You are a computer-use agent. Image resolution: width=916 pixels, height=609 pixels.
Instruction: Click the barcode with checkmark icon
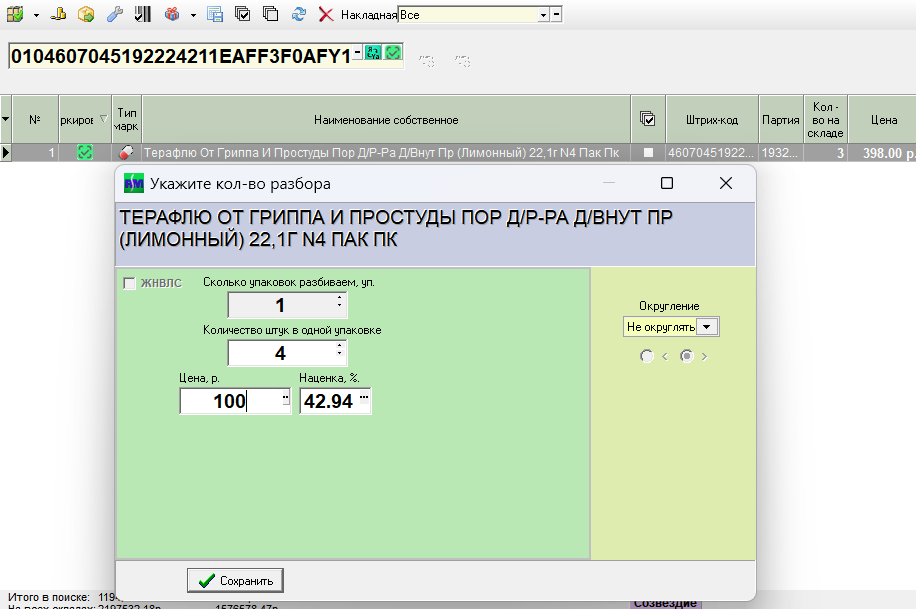(x=143, y=14)
